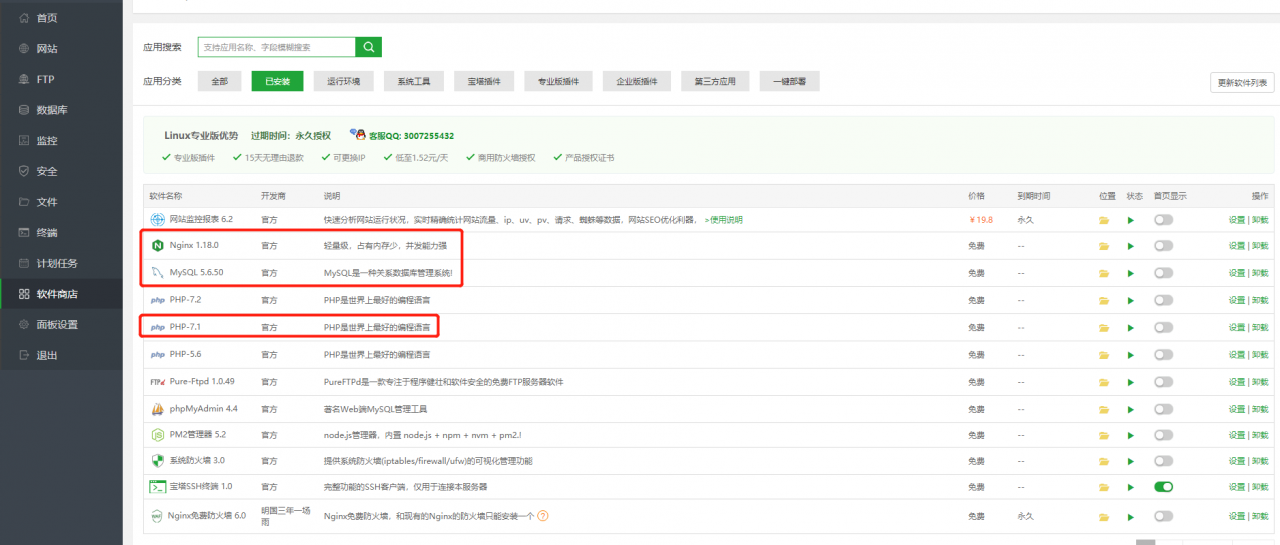The height and width of the screenshot is (545, 1280).
Task: Select the 已安装 category tab
Action: coord(277,81)
